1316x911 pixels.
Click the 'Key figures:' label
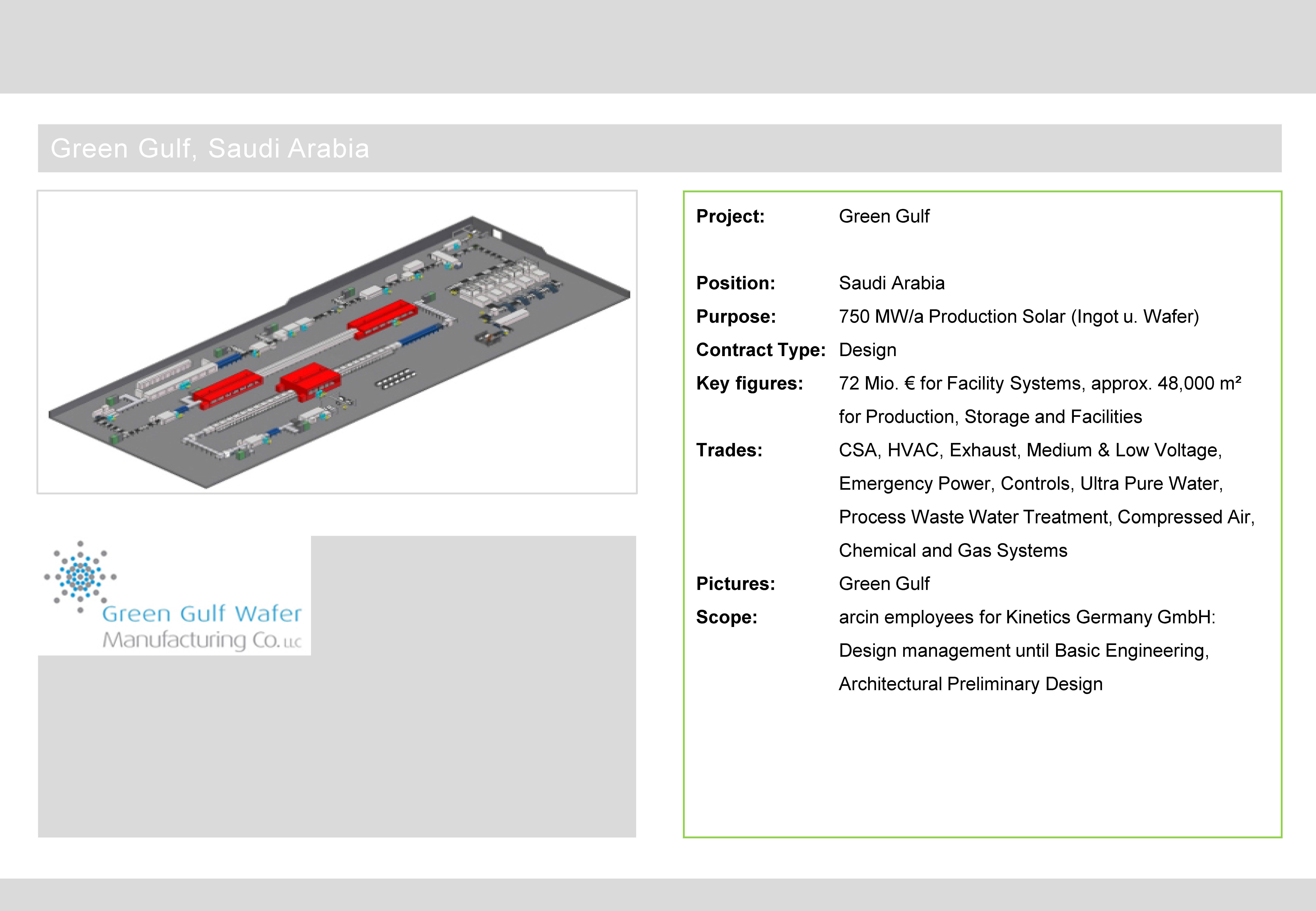tap(749, 384)
